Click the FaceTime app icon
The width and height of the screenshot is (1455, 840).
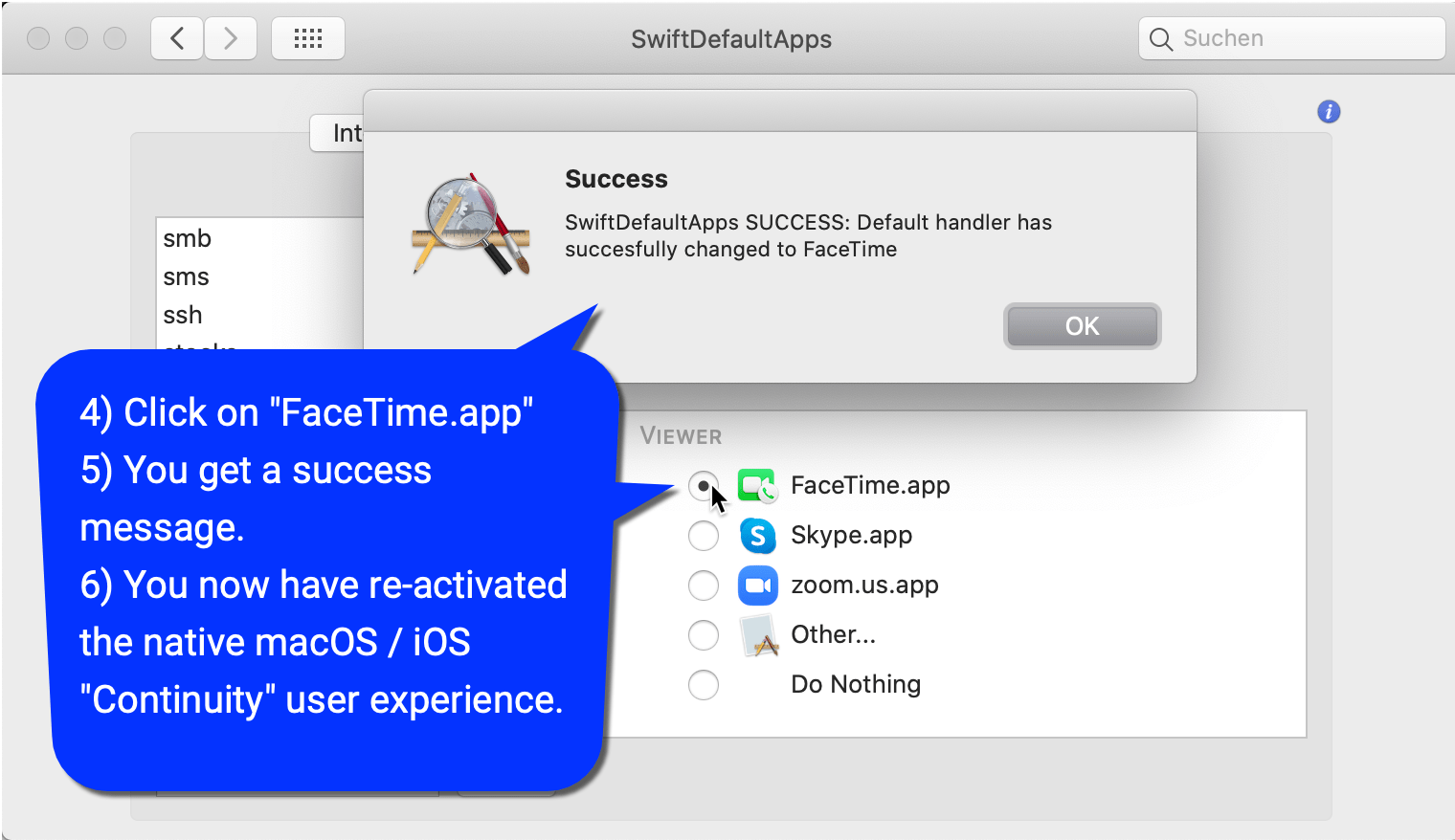tap(757, 486)
